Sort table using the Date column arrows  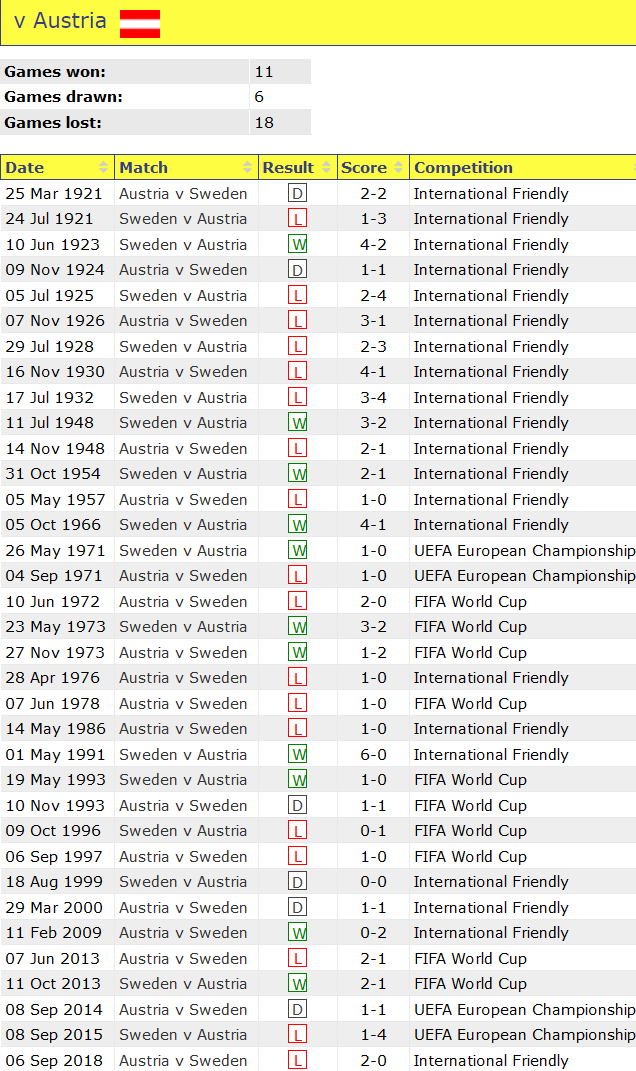(103, 168)
